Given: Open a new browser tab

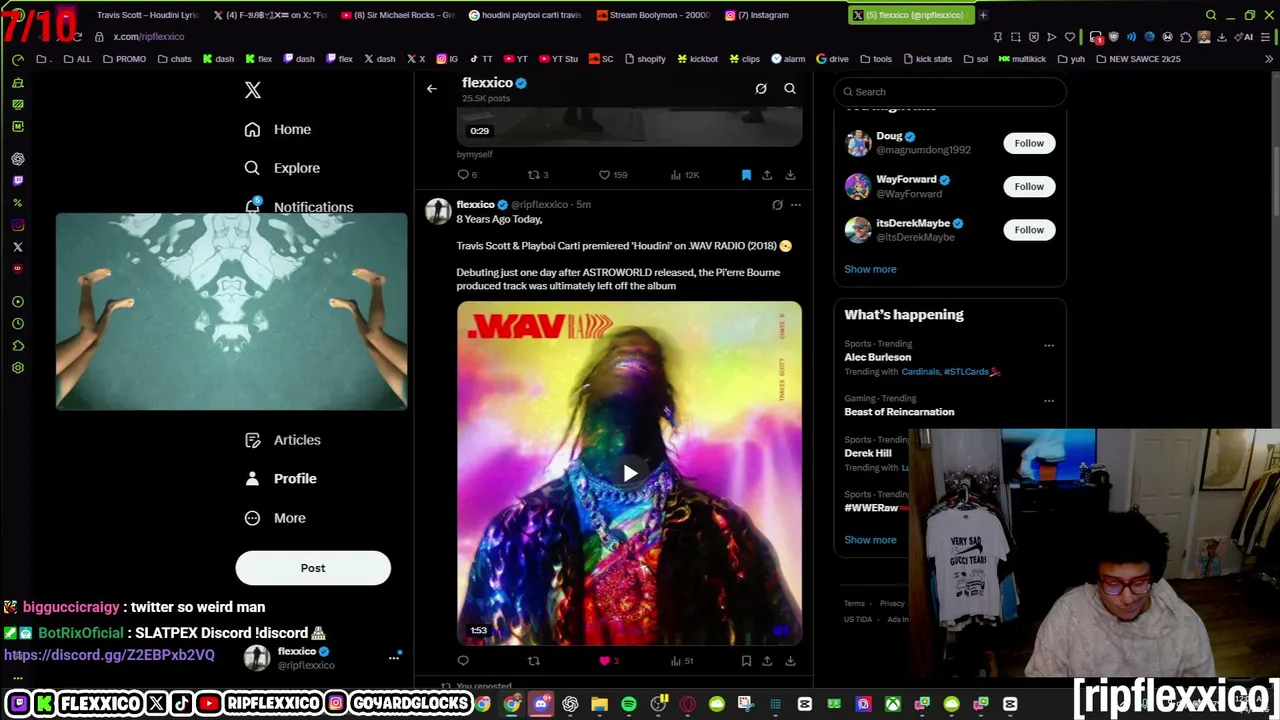Looking at the screenshot, I should click(983, 15).
